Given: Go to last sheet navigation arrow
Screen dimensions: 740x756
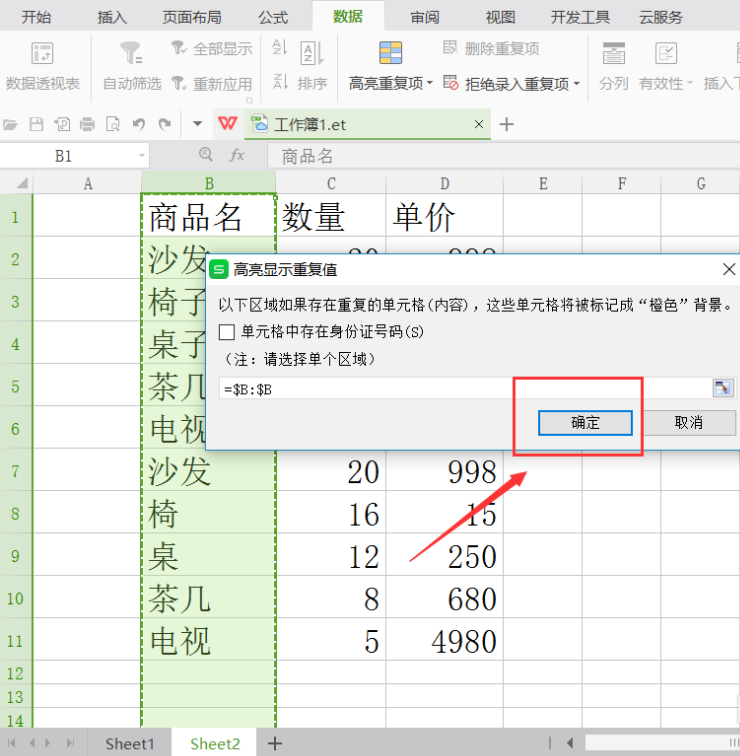Looking at the screenshot, I should (x=70, y=743).
